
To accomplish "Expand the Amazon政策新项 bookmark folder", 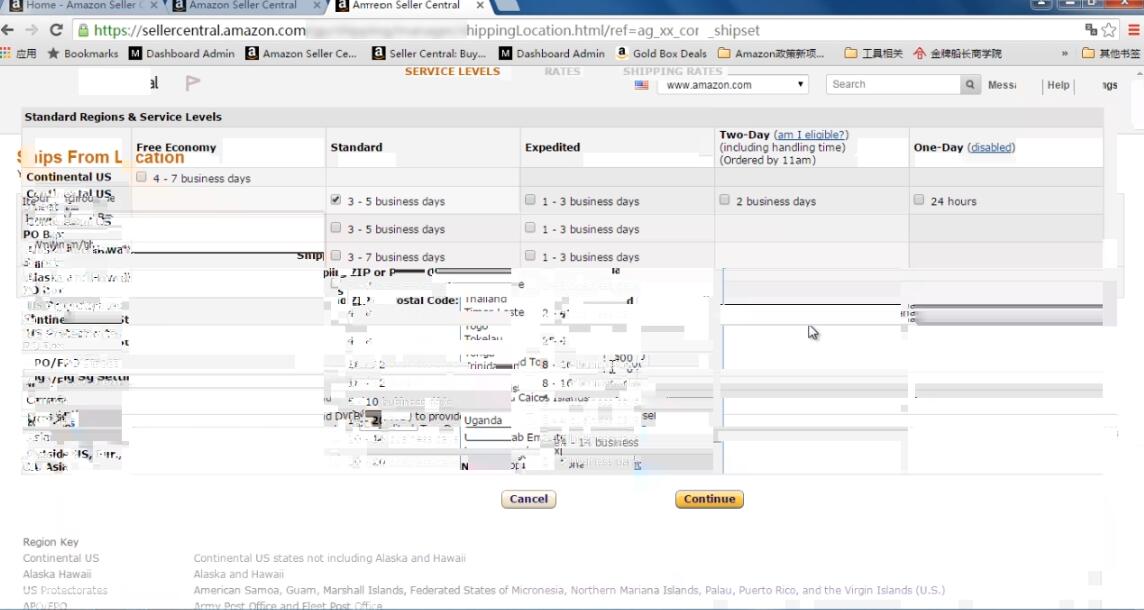I will coord(771,53).
